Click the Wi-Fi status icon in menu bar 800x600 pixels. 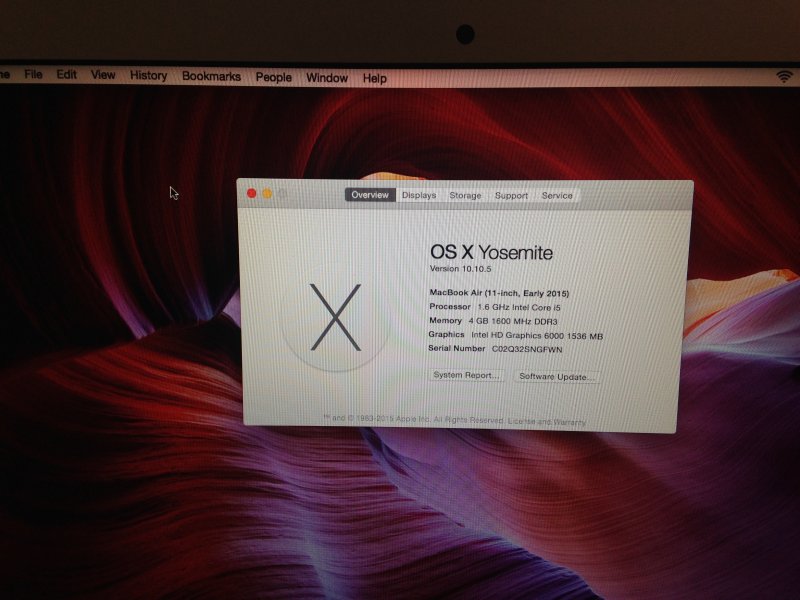[x=783, y=77]
